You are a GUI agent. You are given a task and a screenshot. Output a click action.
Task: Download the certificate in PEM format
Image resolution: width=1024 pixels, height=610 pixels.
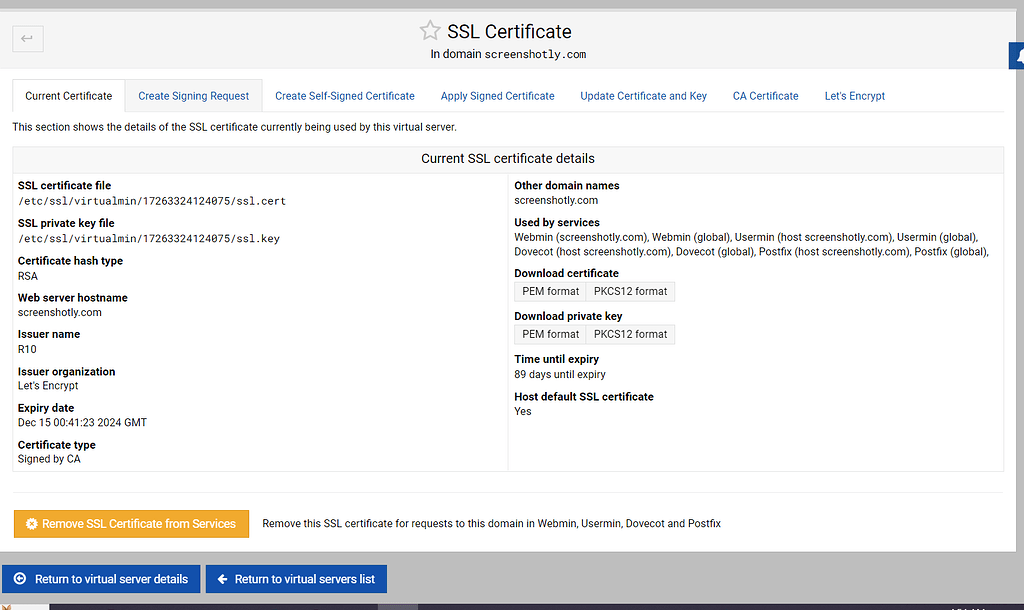point(549,291)
